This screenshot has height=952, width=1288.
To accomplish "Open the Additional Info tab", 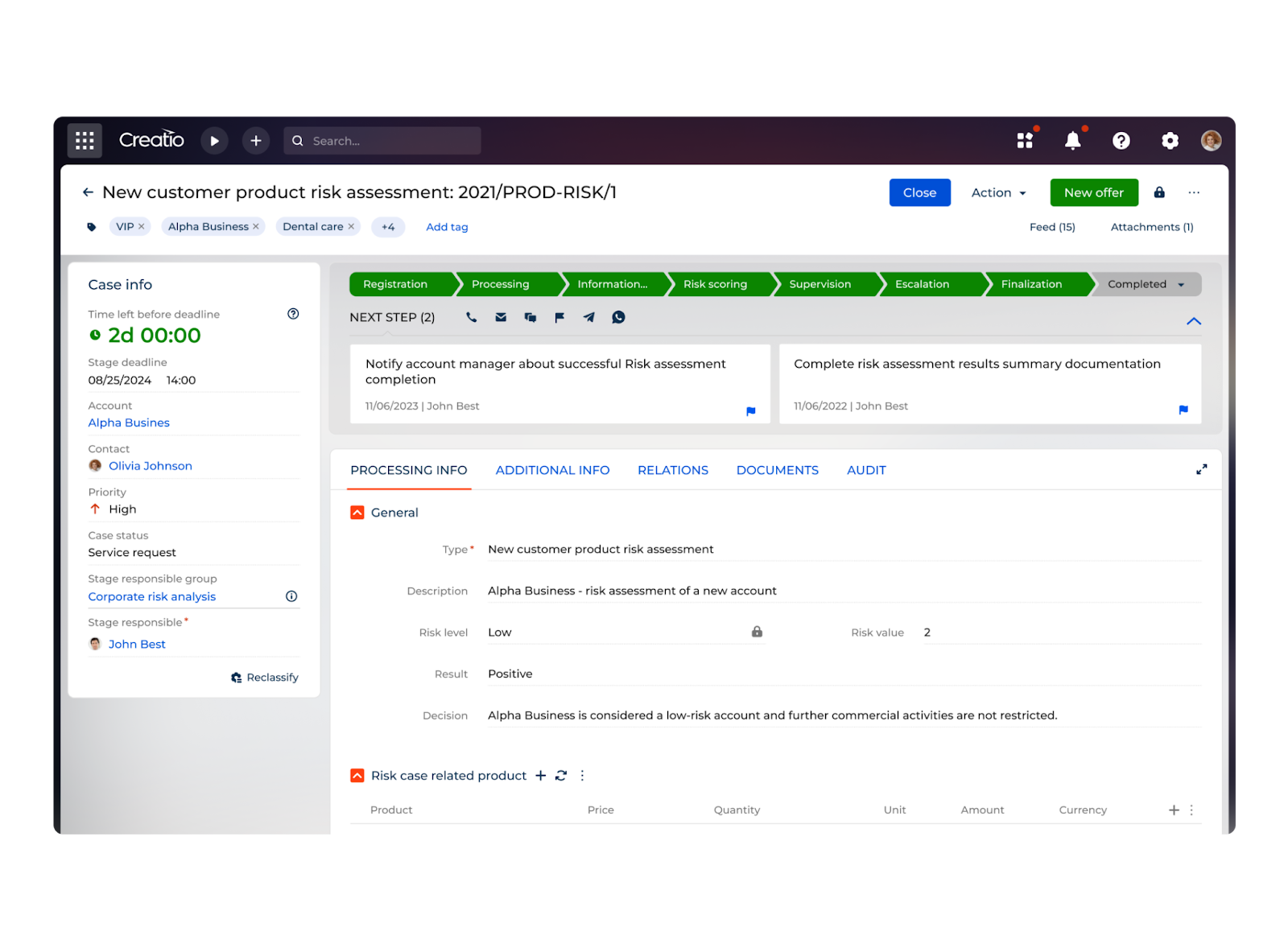I will [x=552, y=470].
